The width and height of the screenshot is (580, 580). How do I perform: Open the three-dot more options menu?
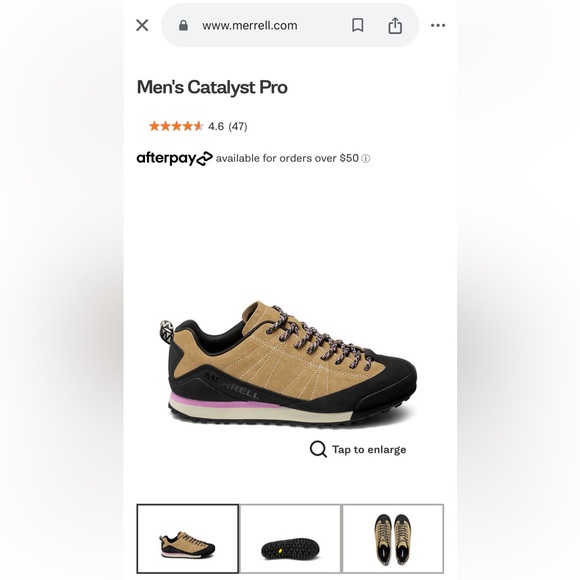click(438, 26)
